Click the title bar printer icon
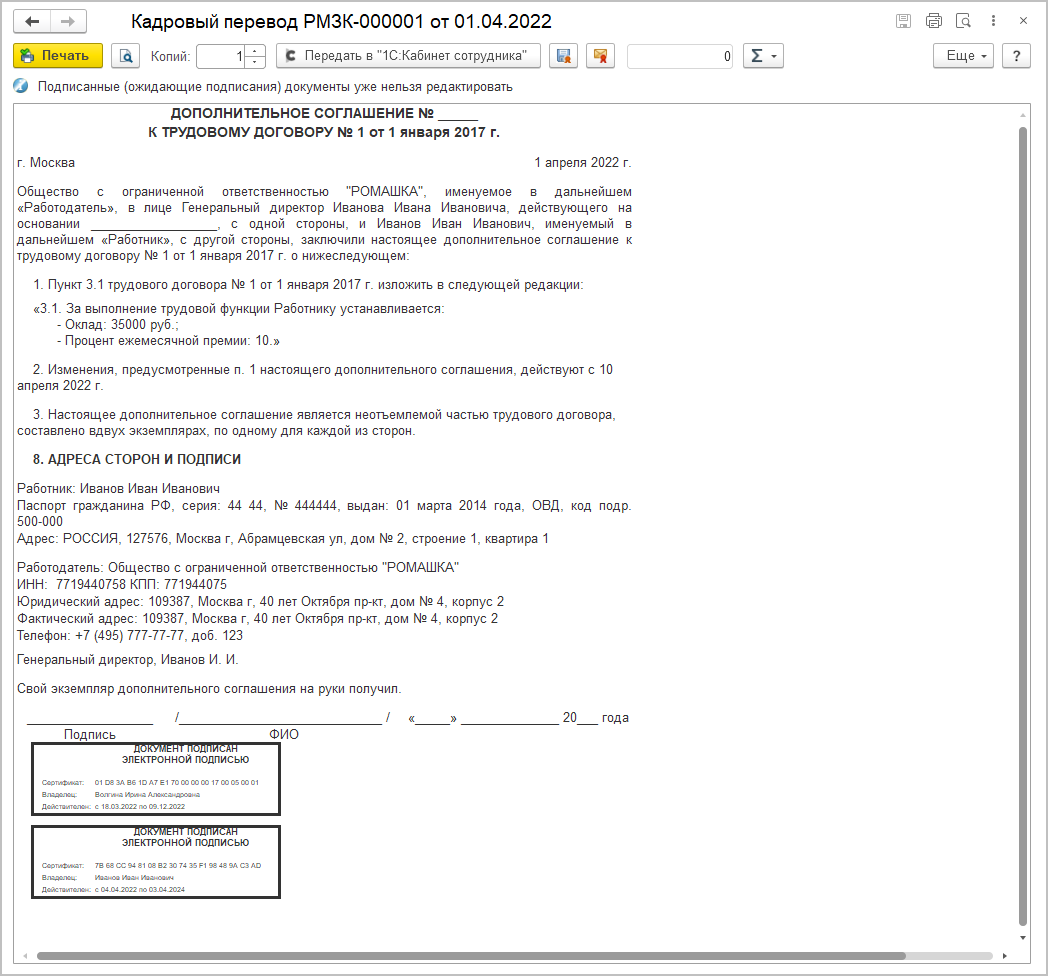 point(934,21)
